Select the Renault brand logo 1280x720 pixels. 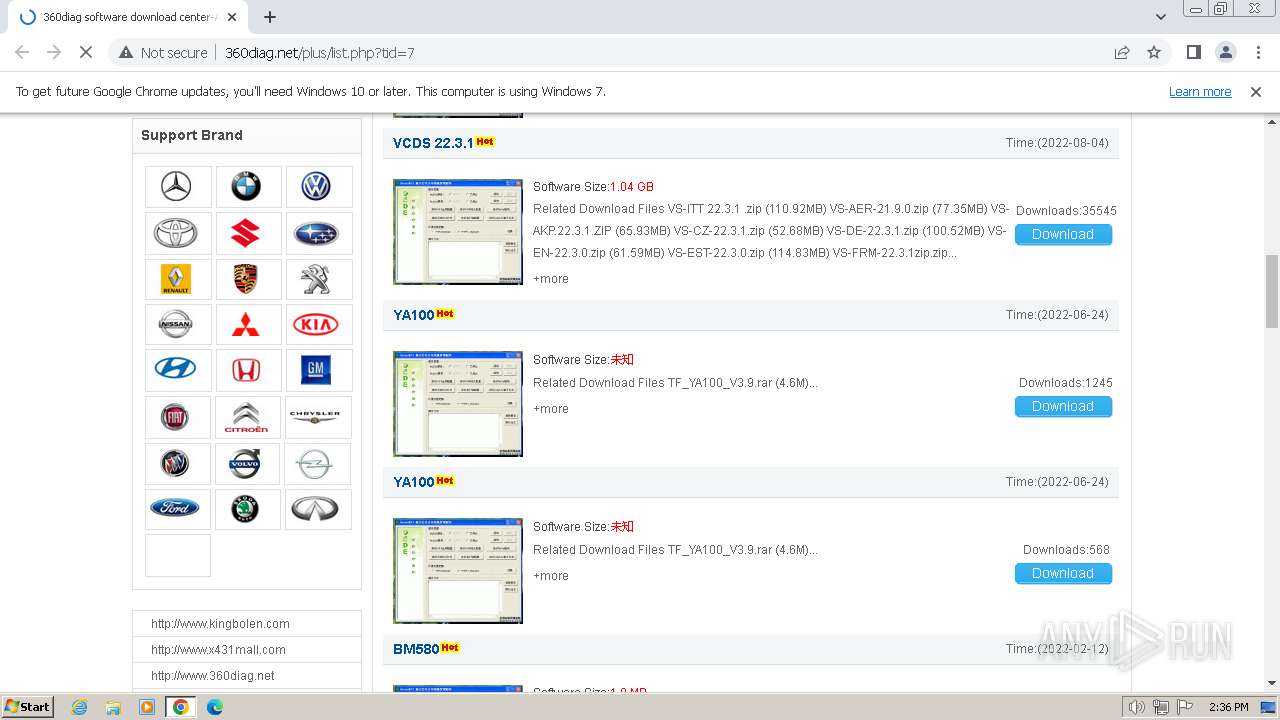178,279
